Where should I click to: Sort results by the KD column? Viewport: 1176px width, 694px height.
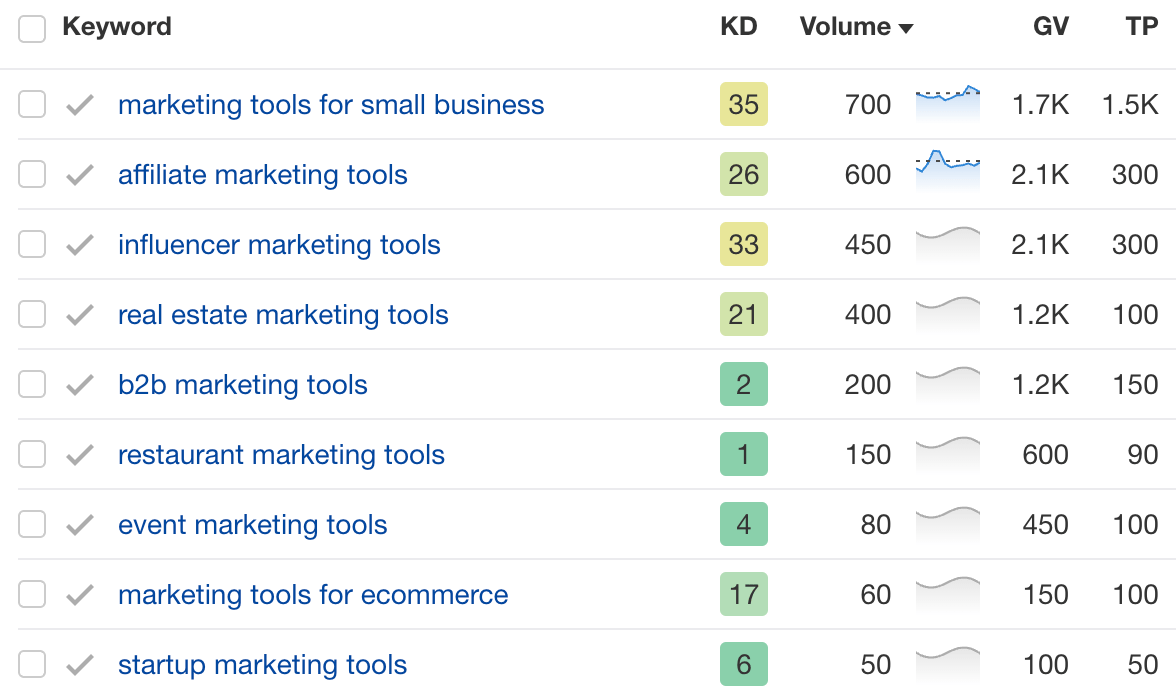(739, 27)
